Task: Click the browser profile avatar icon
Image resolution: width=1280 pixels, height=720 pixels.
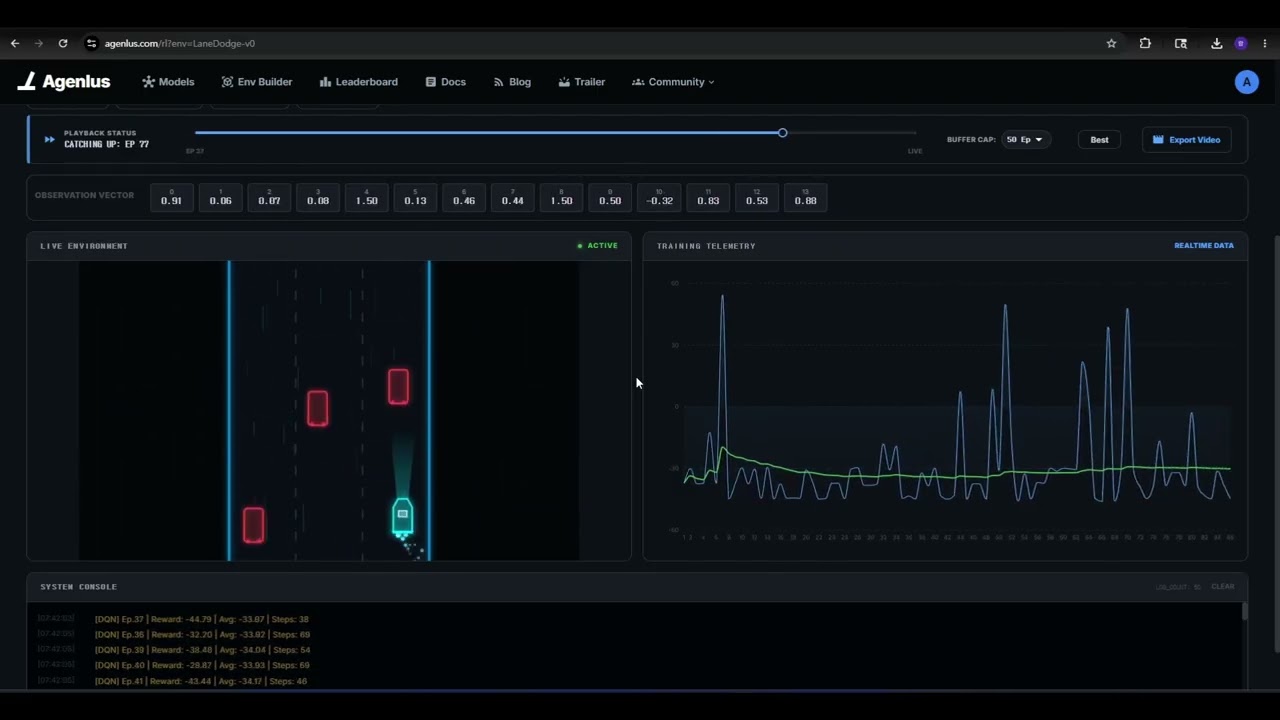Action: coord(1241,44)
